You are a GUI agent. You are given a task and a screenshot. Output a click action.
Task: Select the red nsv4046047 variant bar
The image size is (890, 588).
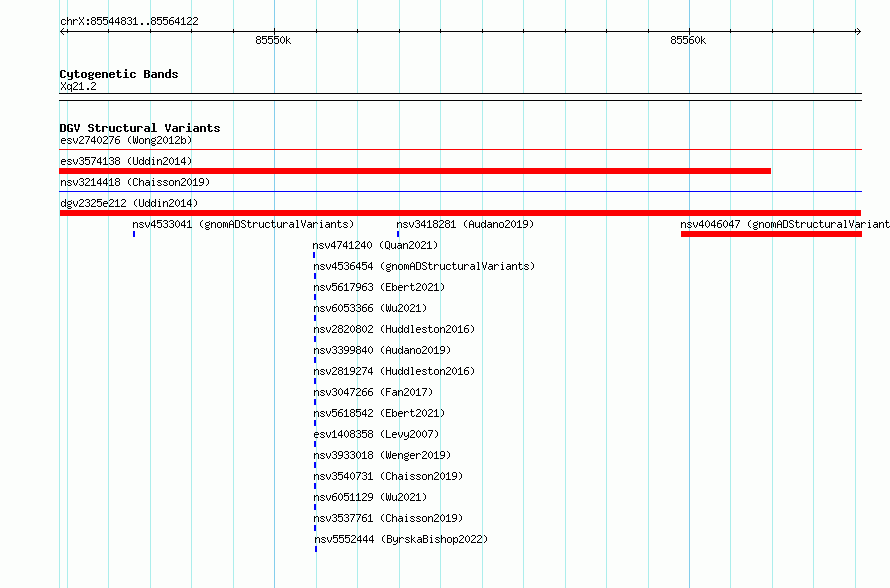coord(771,234)
